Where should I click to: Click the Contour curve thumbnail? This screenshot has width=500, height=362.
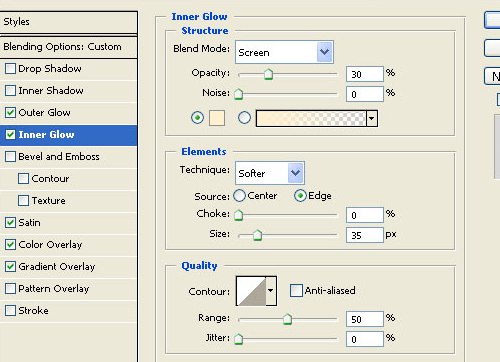(x=251, y=291)
